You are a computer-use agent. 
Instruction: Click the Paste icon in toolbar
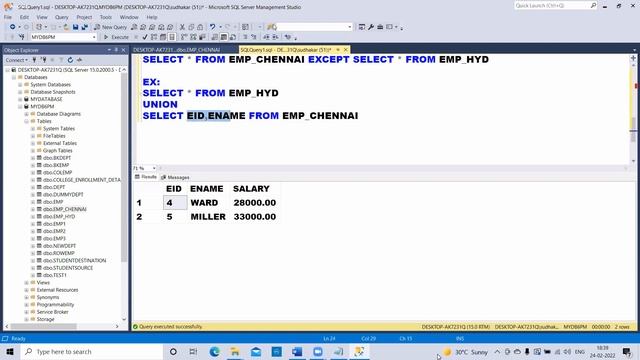point(200,27)
